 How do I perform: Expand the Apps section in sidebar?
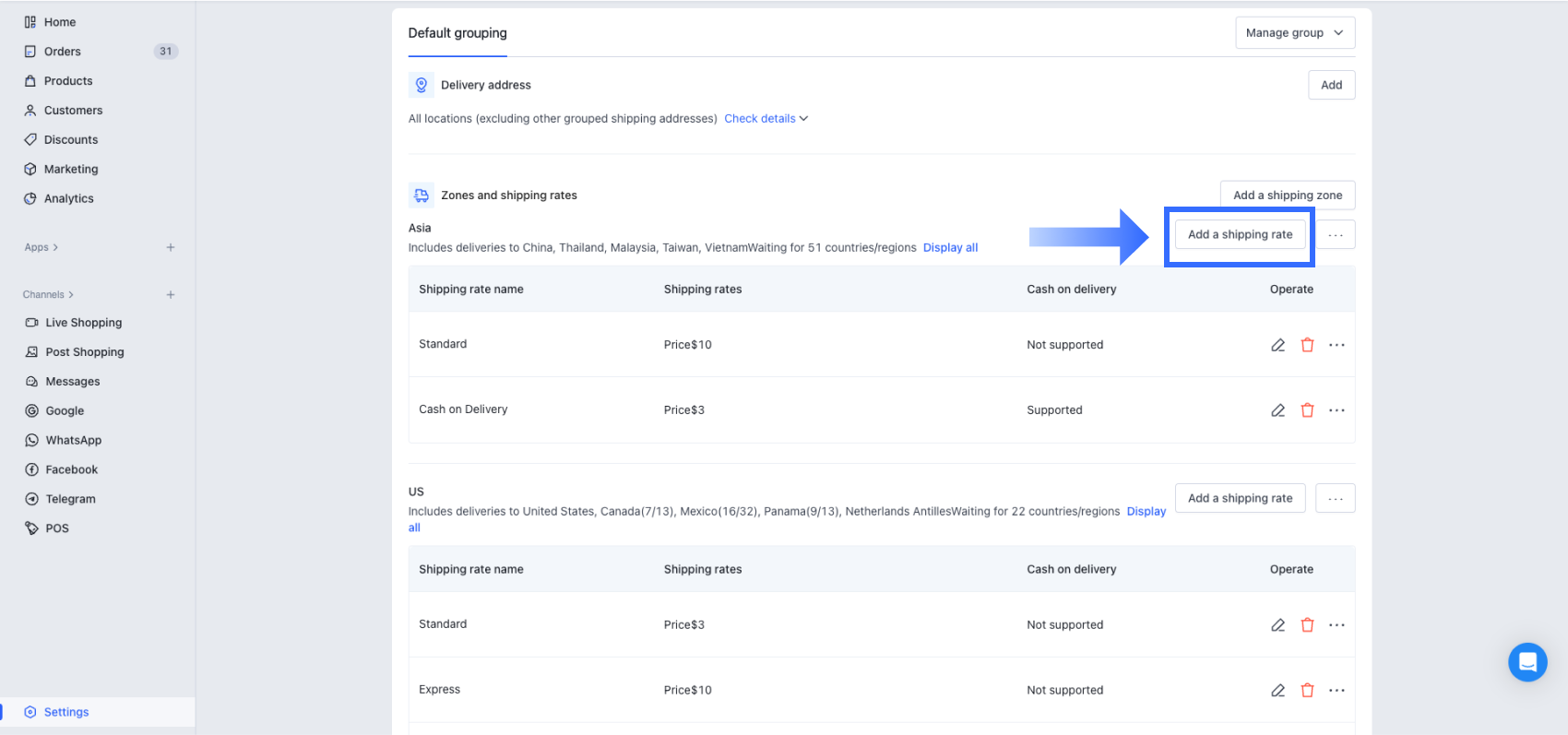(x=42, y=247)
